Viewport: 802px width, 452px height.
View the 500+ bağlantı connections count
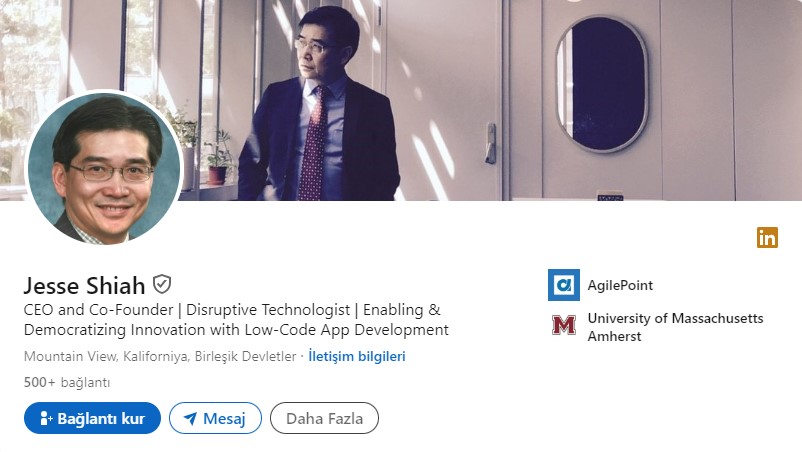coord(67,382)
